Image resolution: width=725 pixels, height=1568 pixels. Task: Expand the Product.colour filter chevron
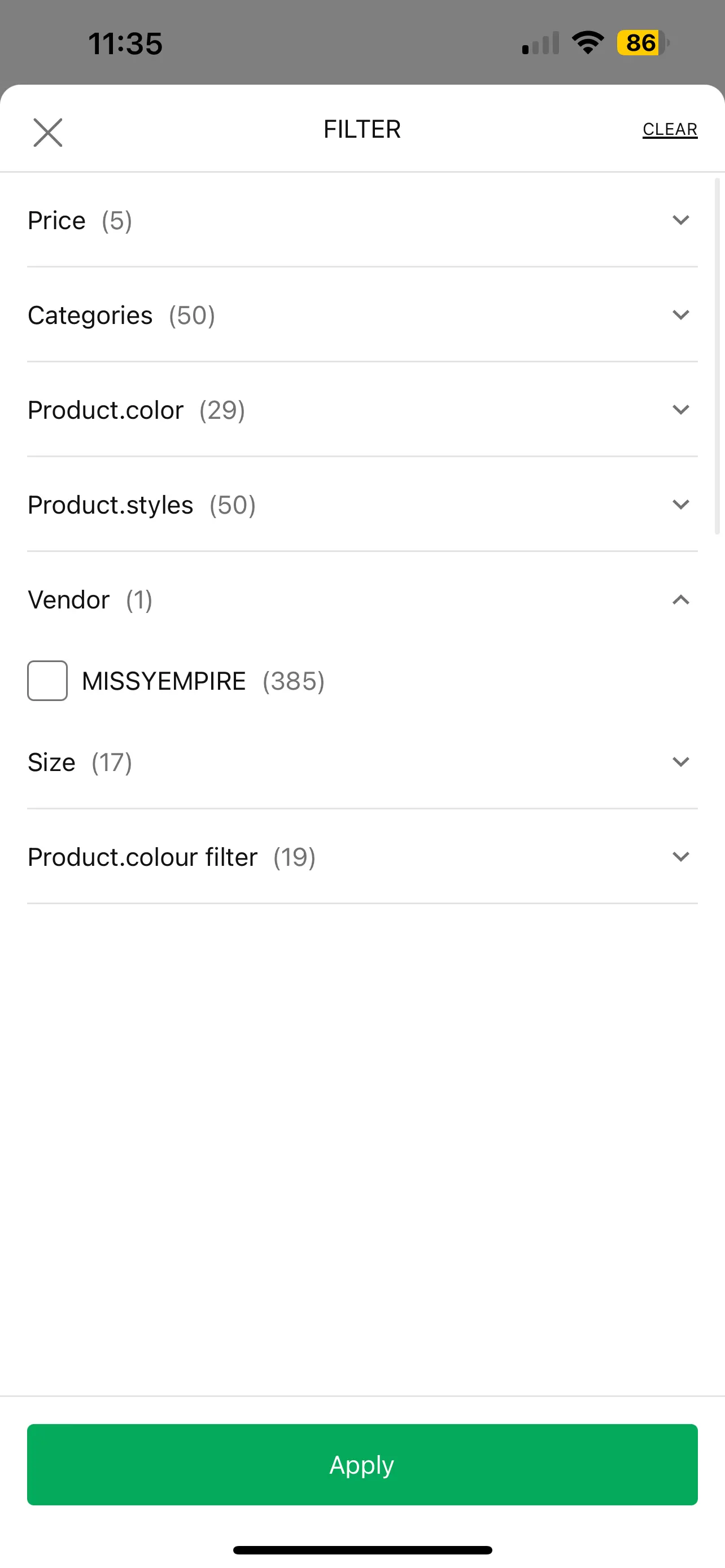(x=680, y=856)
